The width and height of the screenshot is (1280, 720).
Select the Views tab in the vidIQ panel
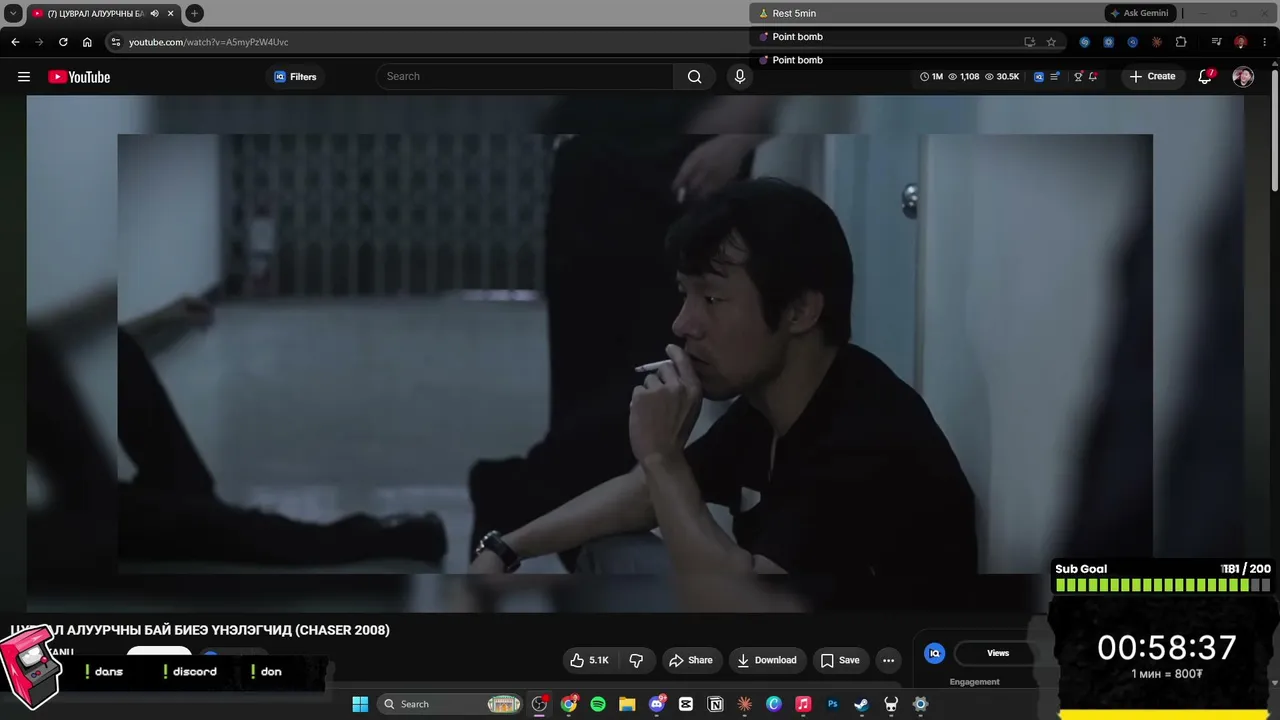click(x=998, y=653)
